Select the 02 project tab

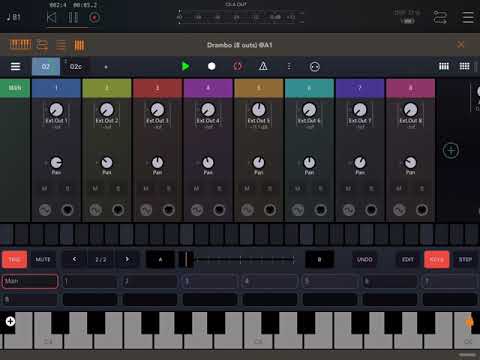(x=46, y=66)
